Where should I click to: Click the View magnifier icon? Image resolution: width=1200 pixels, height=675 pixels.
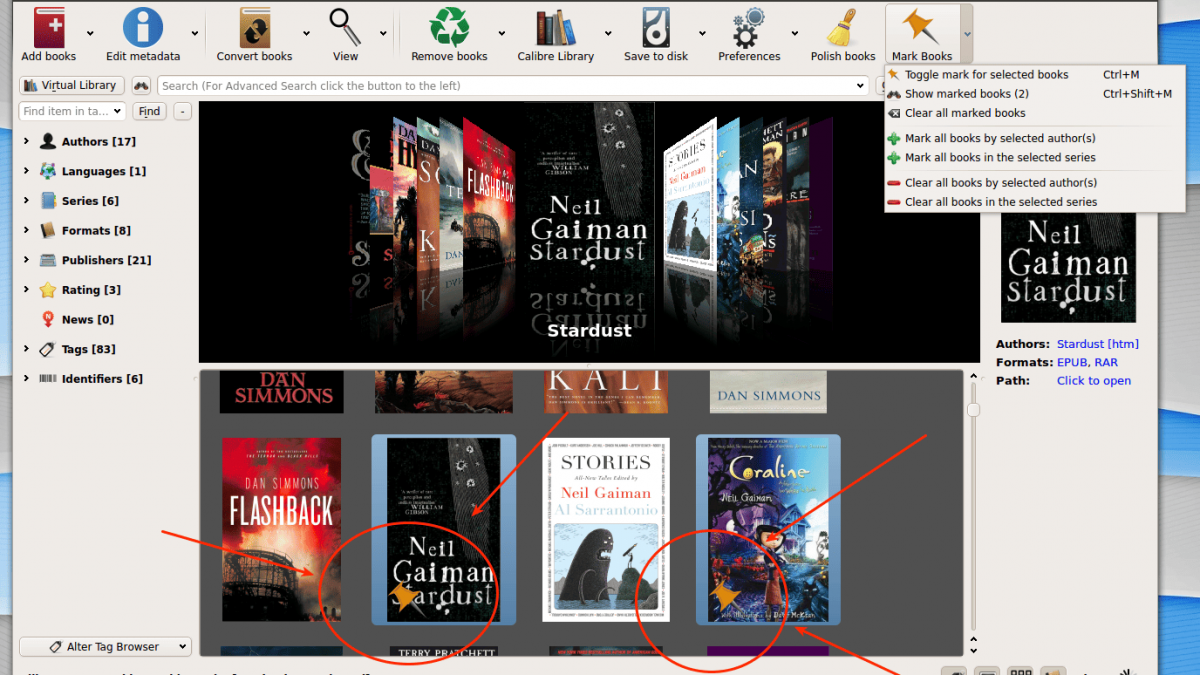345,27
